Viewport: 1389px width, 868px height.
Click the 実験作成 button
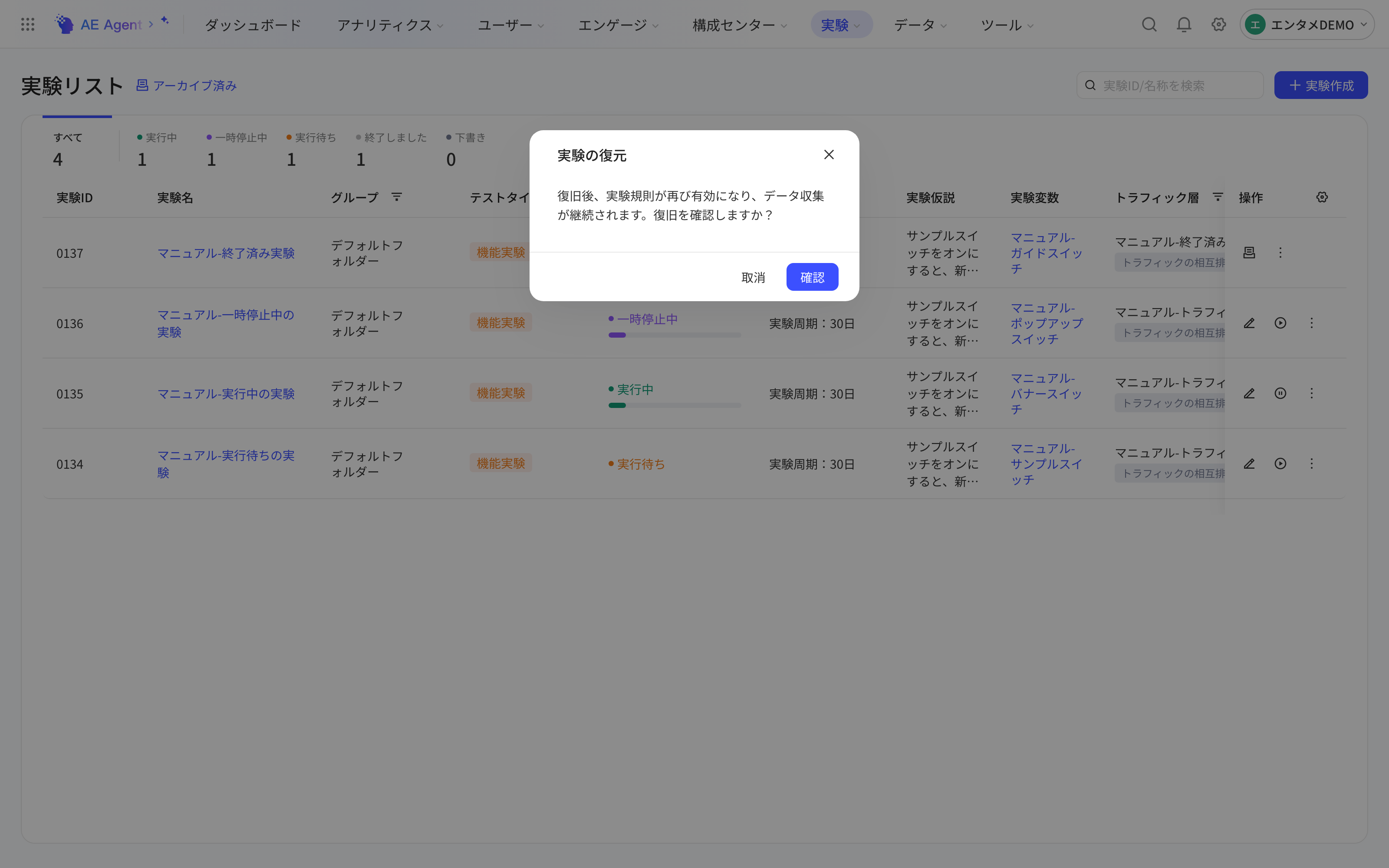tap(1321, 85)
